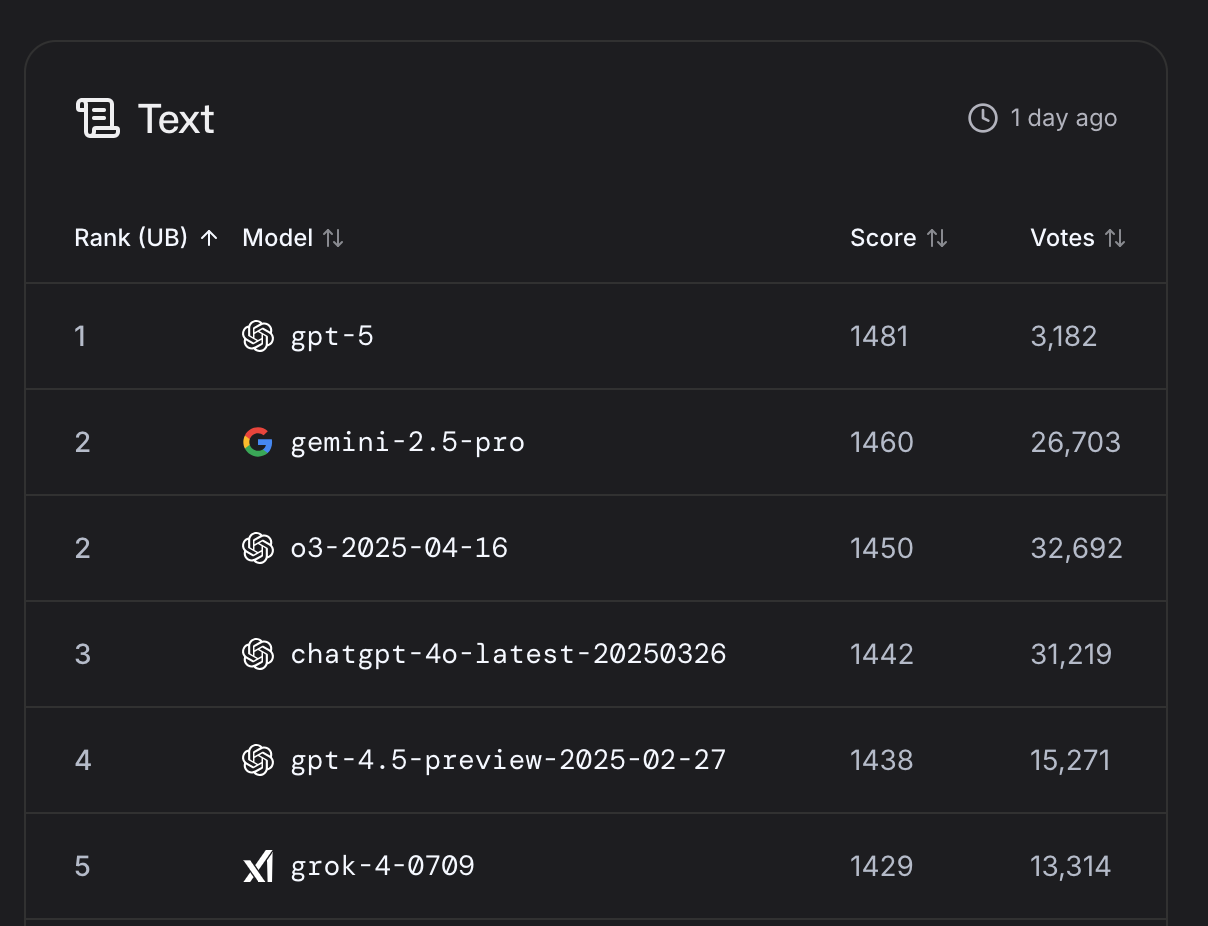Click the Model column header label
Screen dimensions: 1208x926
point(278,238)
